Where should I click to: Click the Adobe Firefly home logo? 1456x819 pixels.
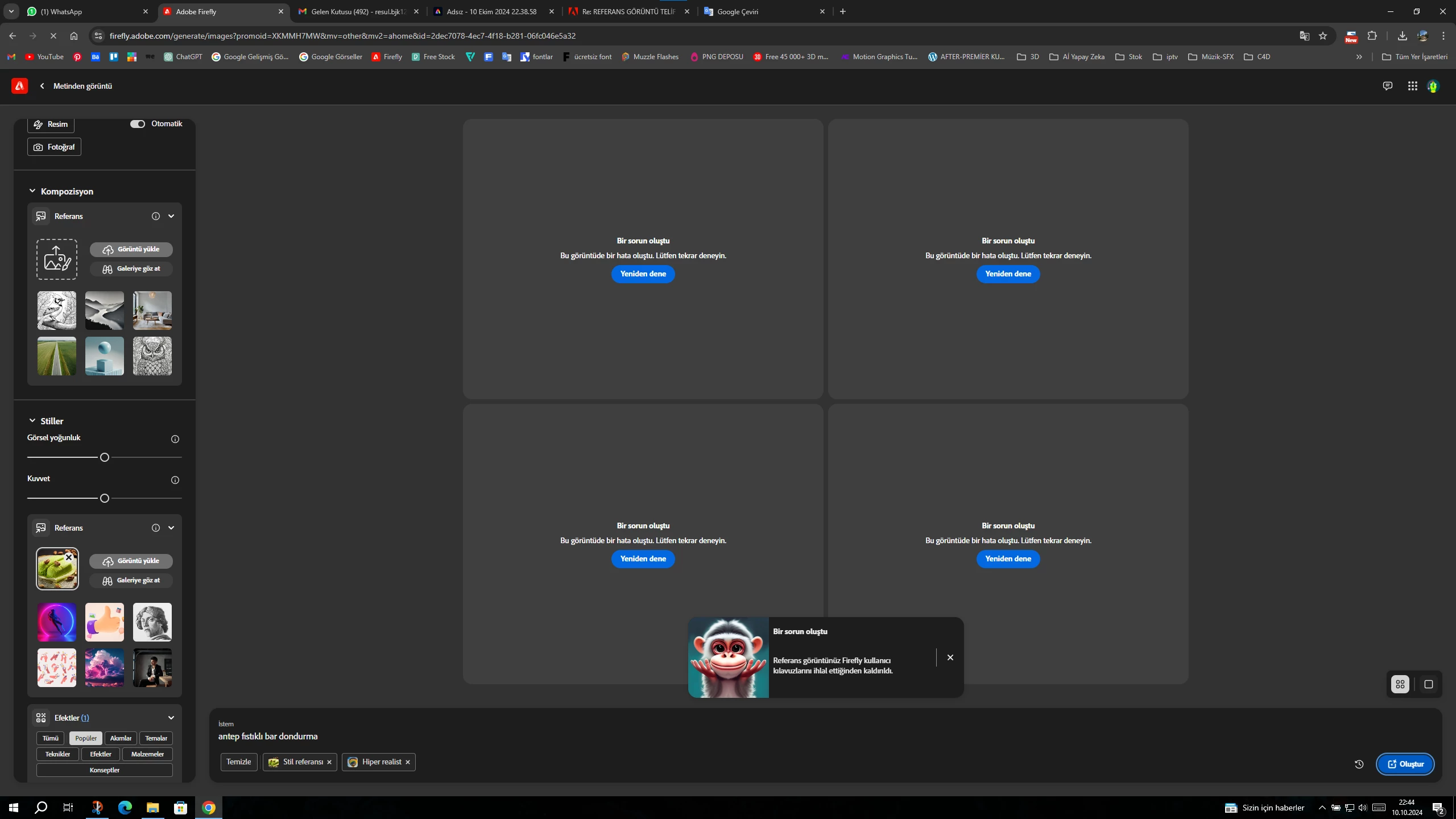click(19, 86)
